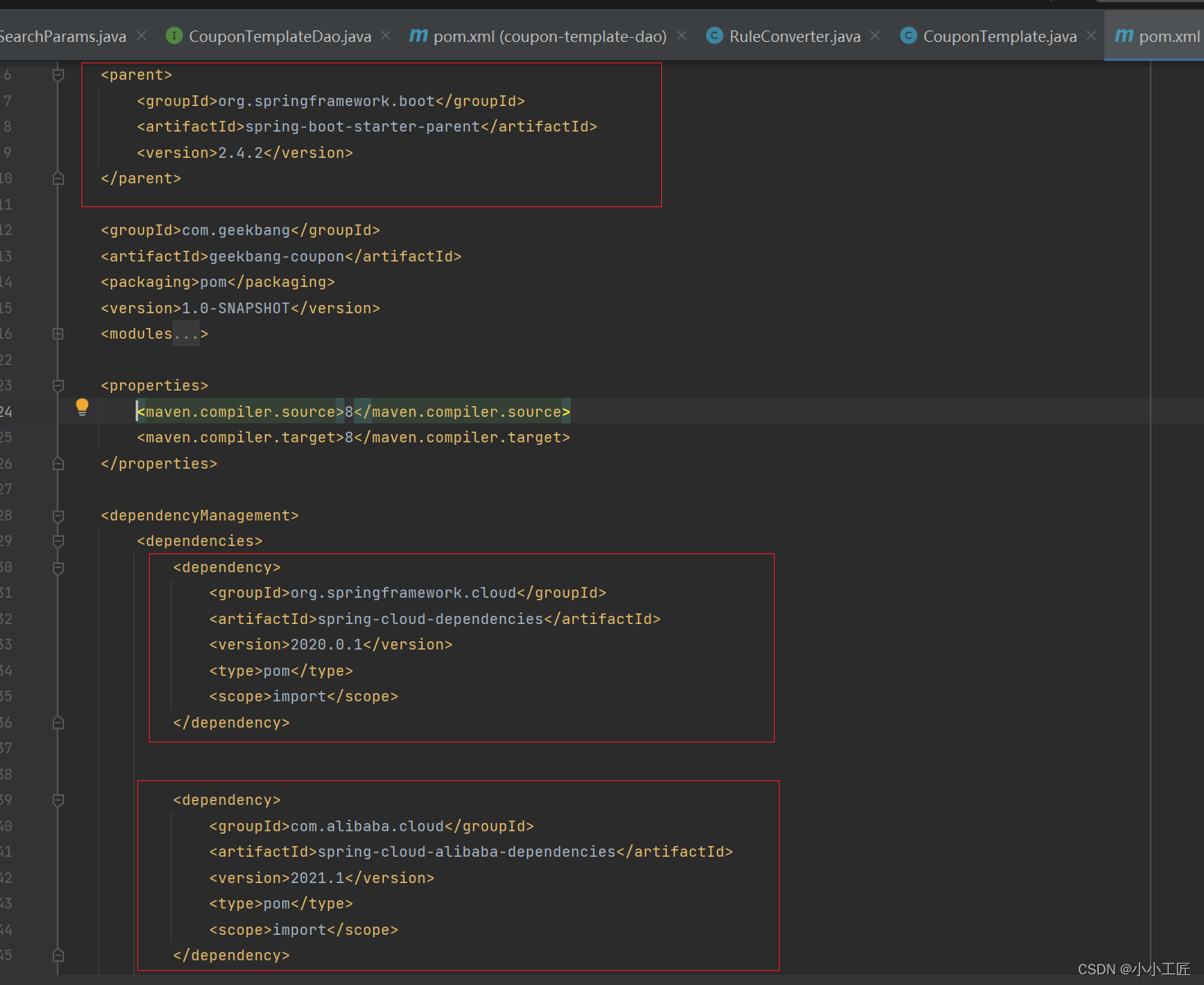Viewport: 1204px width, 985px height.
Task: Switch to the CouponTemplateDao.java tab
Action: click(x=280, y=36)
